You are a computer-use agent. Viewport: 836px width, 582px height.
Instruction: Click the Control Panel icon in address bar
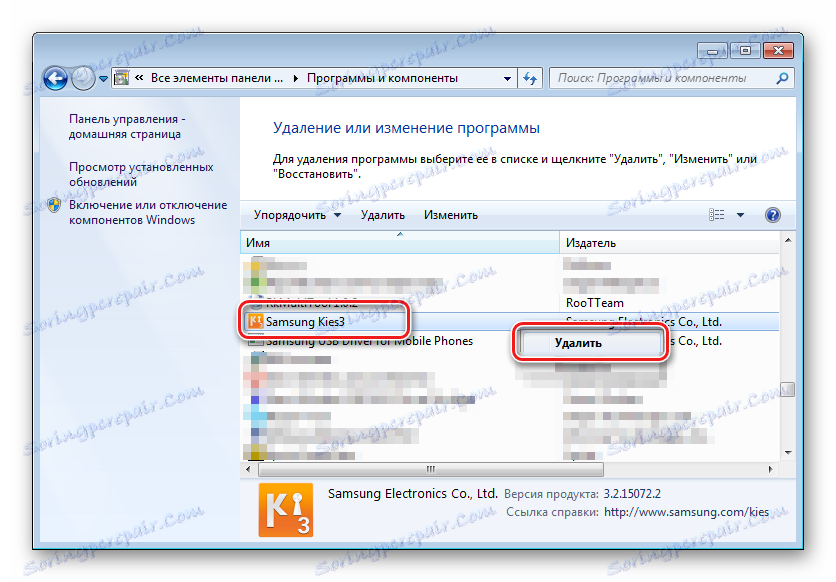coord(122,78)
